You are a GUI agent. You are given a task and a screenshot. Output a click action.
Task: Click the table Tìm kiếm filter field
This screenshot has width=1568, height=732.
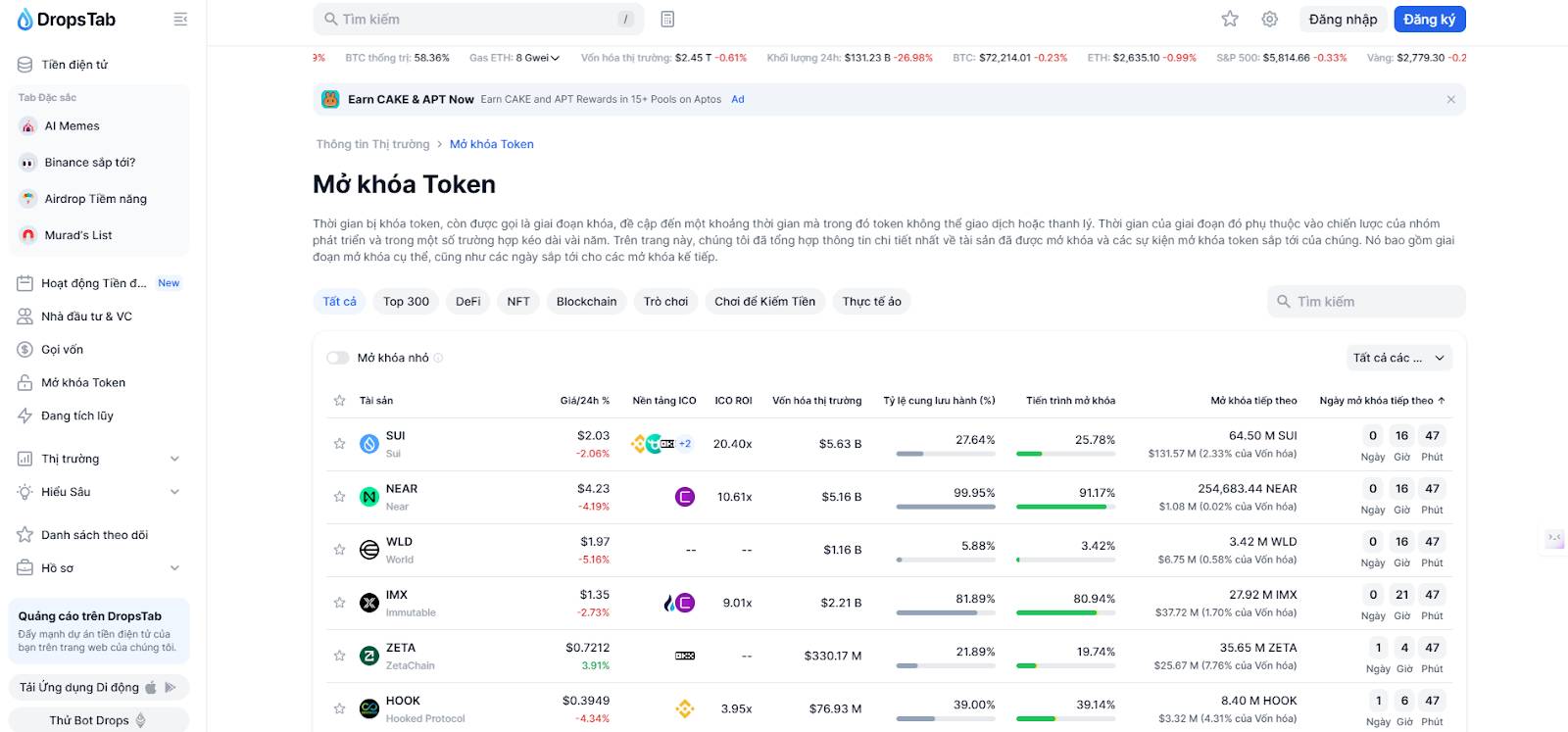coord(1366,302)
